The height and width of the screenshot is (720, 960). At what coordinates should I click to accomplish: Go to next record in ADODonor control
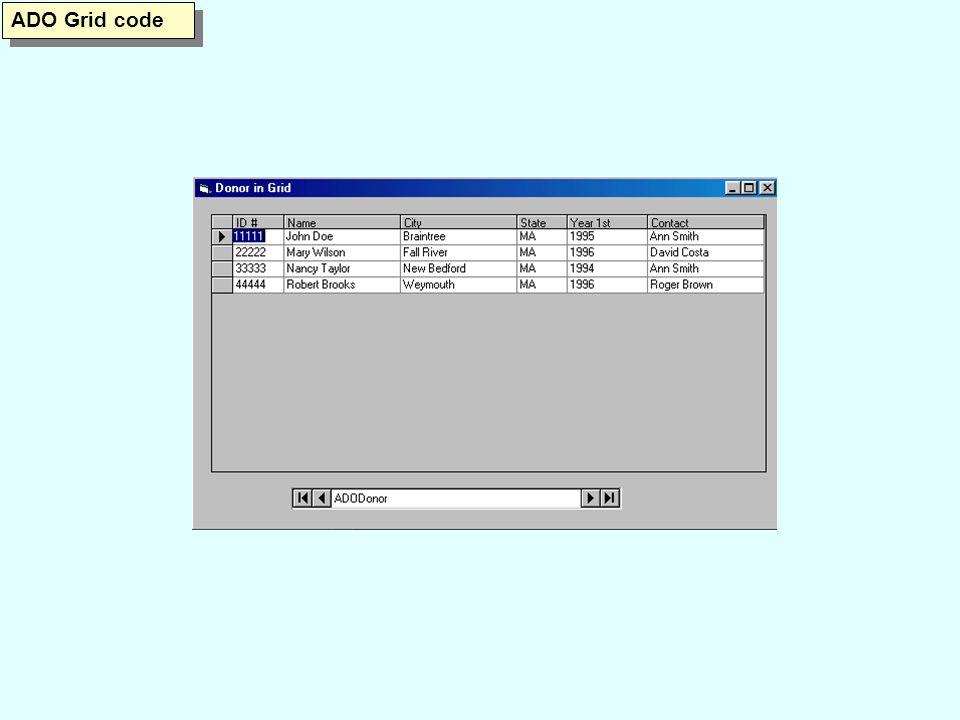(x=590, y=498)
